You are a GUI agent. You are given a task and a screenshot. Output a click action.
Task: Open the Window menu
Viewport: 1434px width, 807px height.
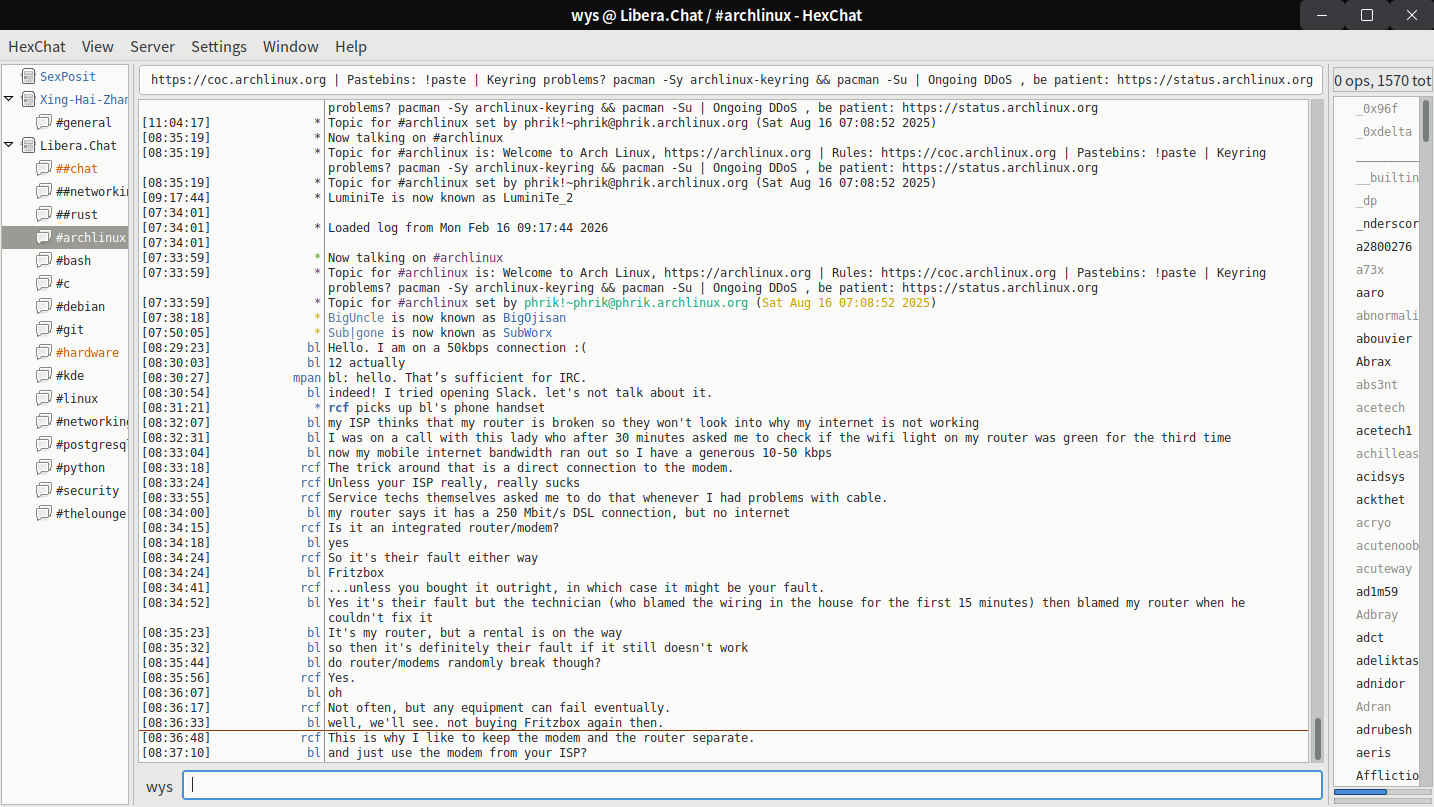tap(290, 46)
